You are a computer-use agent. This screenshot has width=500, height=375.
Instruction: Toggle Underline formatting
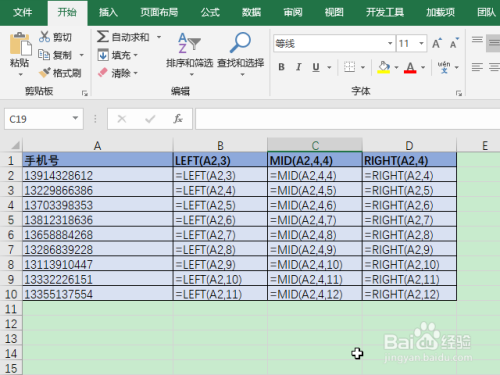click(x=316, y=67)
